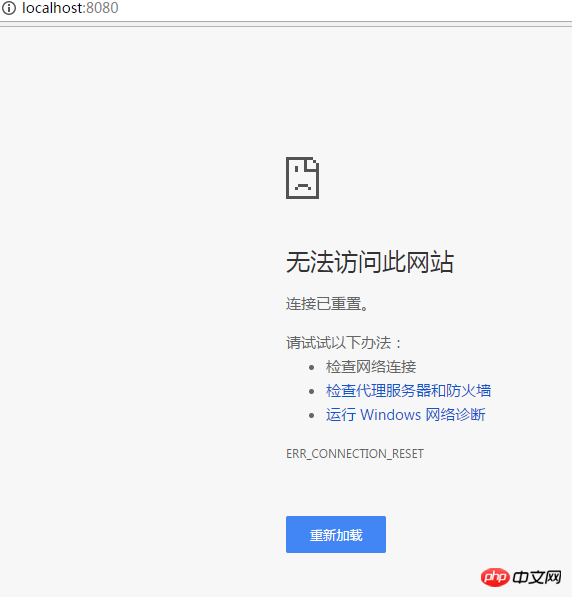Select the 无法访问此网站 heading

370,262
